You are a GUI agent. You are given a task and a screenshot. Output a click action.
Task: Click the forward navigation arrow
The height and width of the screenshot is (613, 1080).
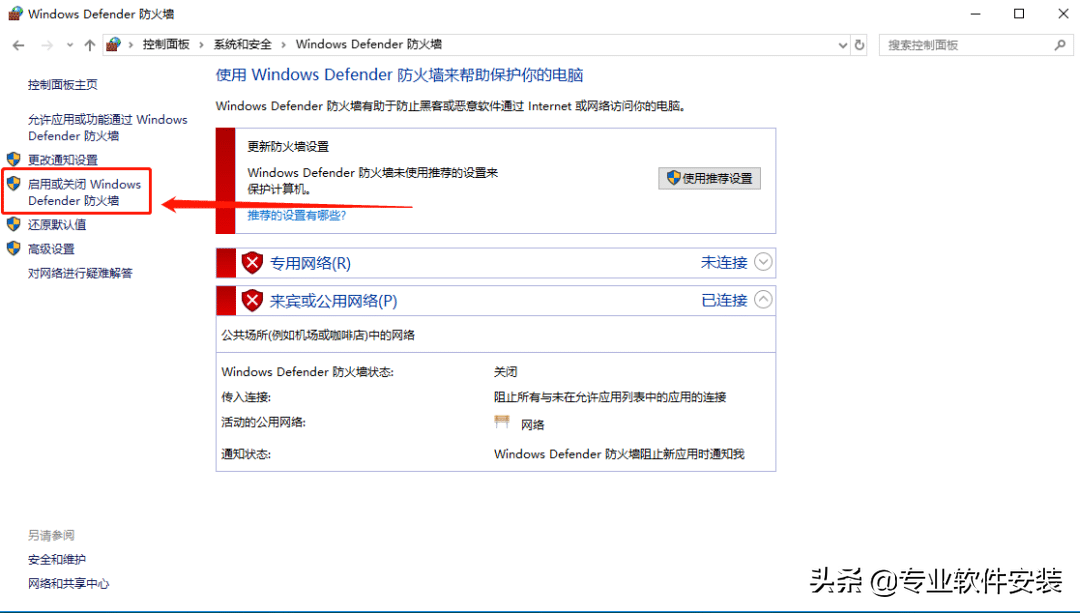coord(47,45)
